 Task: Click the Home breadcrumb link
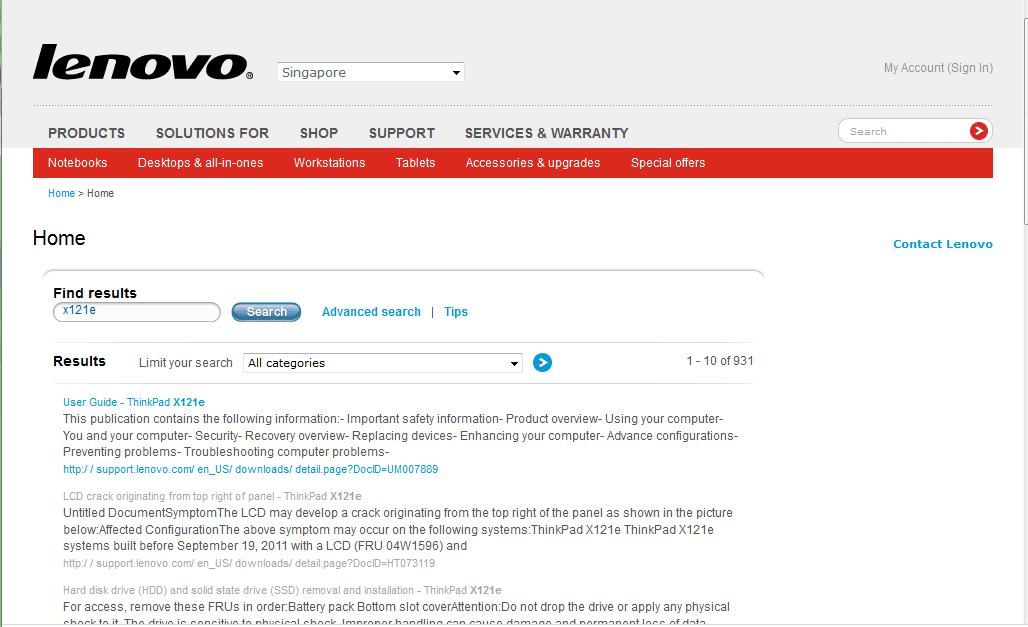point(62,193)
